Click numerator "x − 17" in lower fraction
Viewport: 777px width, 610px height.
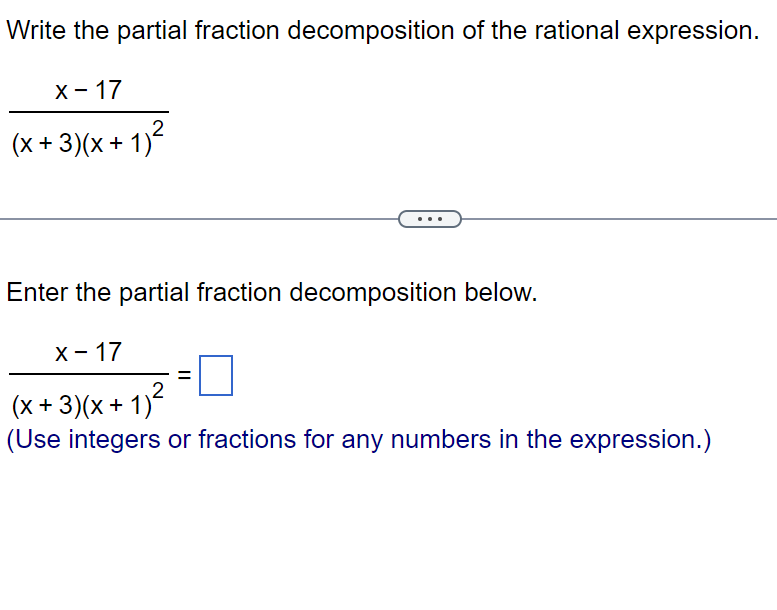(88, 352)
